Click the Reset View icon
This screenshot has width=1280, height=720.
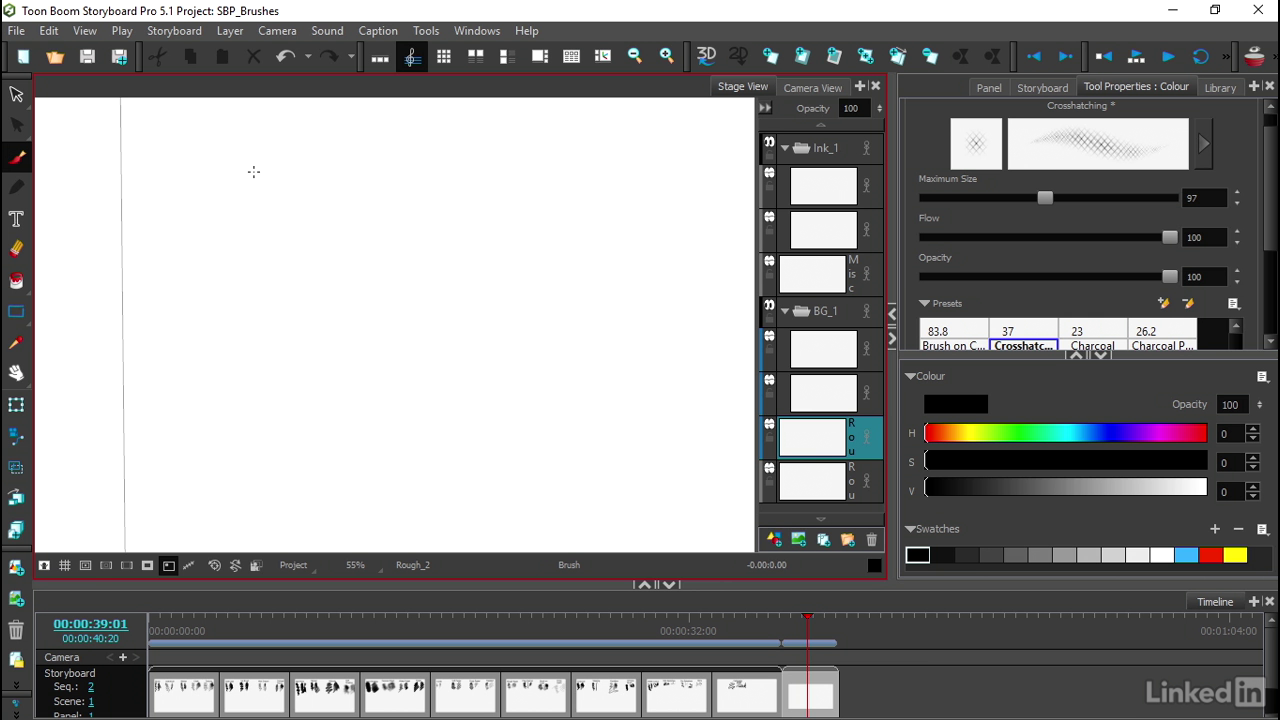pyautogui.click(x=214, y=566)
